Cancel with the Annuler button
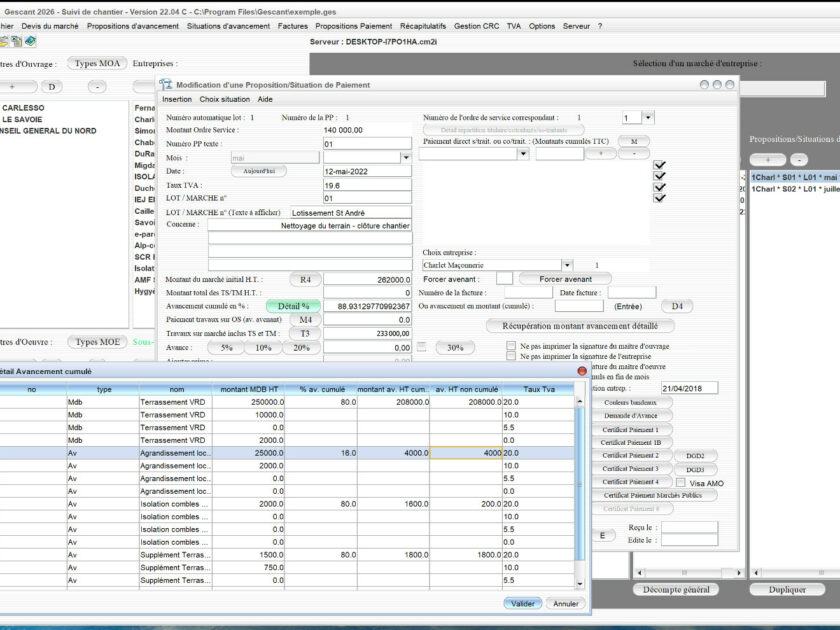 point(566,604)
